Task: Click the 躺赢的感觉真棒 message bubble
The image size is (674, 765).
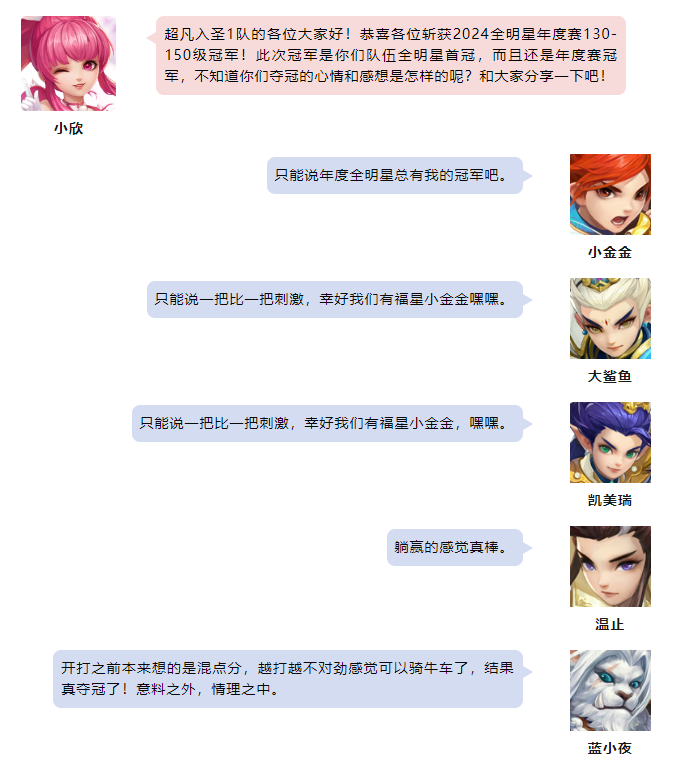Action: pyautogui.click(x=455, y=547)
